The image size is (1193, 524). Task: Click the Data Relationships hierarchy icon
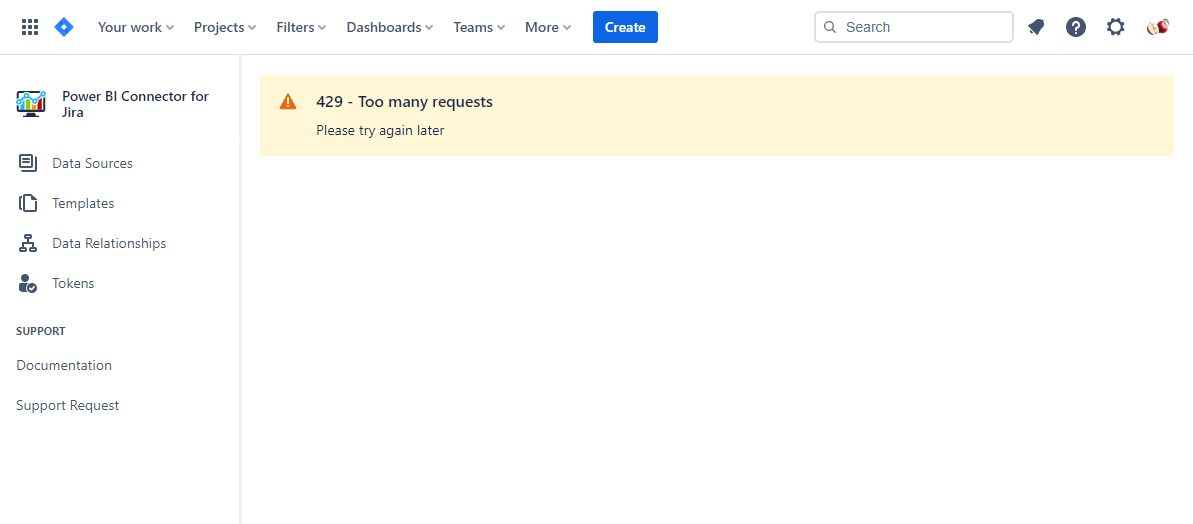28,243
